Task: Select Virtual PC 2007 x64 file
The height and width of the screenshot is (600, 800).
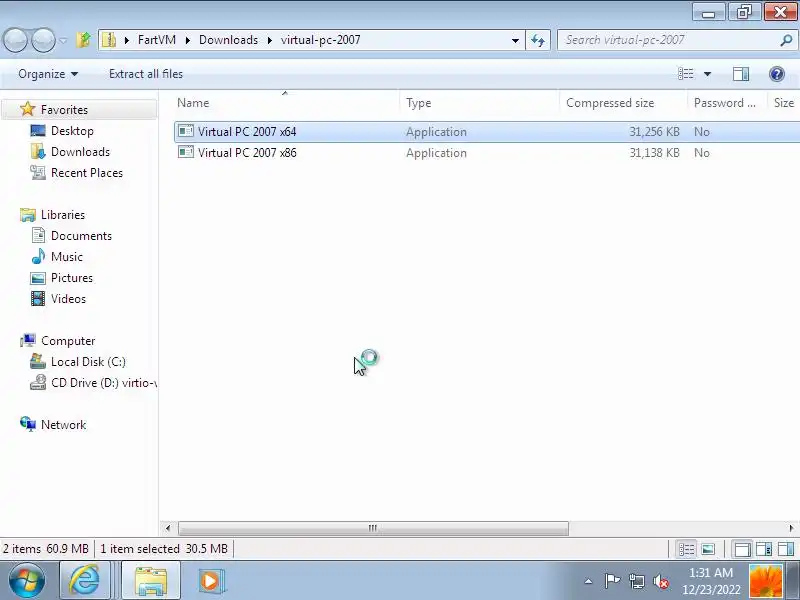Action: pyautogui.click(x=487, y=132)
